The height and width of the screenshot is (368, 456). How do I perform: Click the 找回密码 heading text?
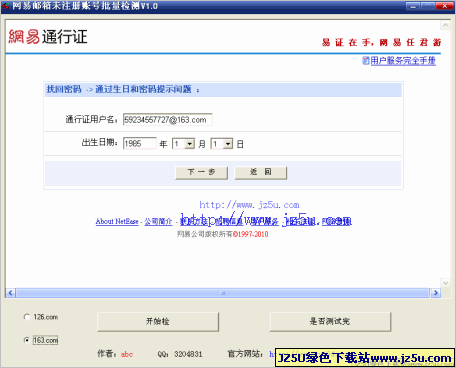[64, 89]
